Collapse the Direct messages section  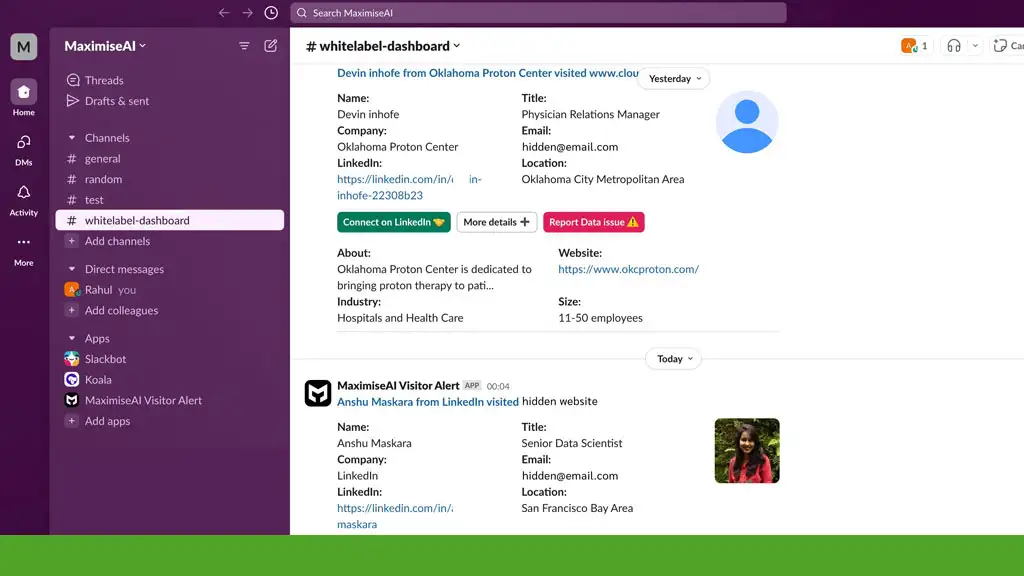click(x=72, y=269)
